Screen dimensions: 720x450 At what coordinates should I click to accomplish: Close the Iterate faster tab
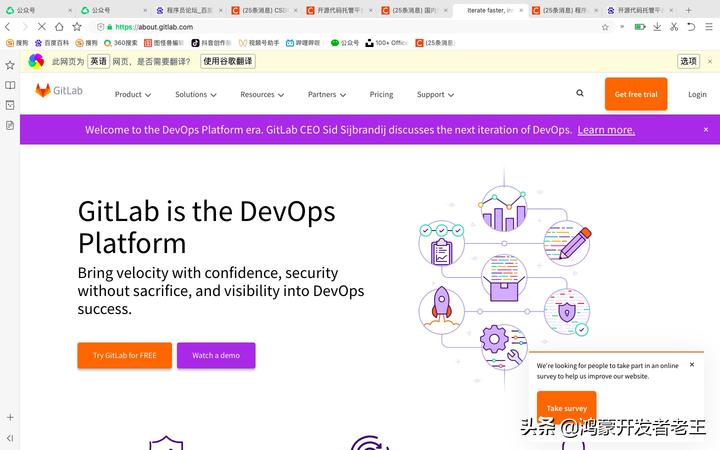521,10
